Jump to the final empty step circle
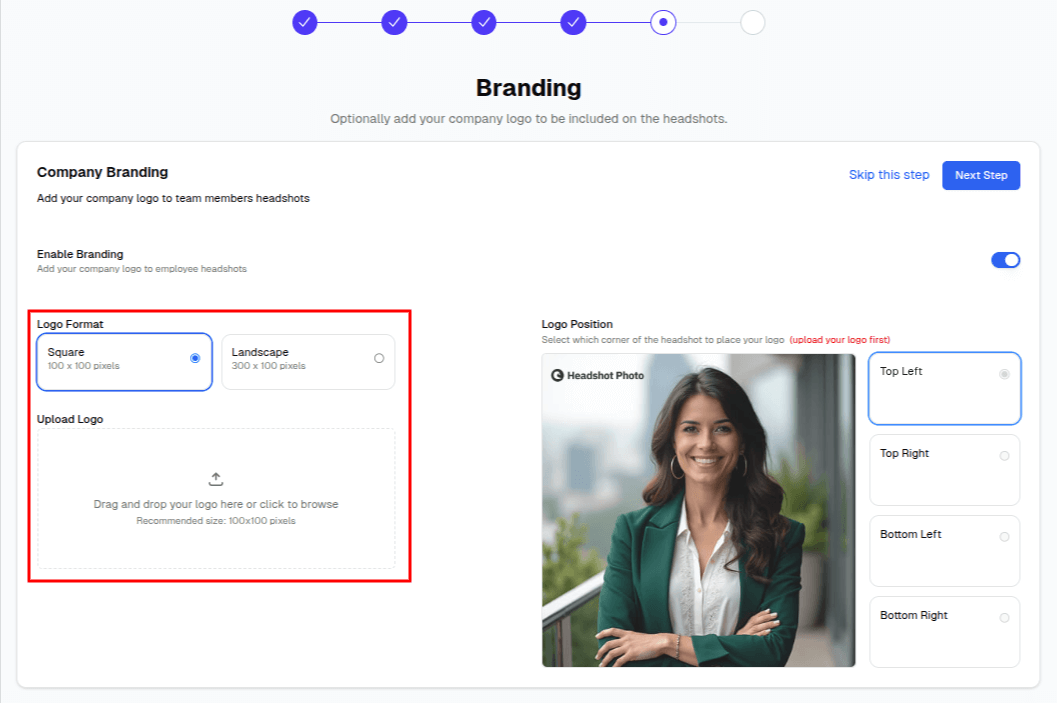This screenshot has height=703, width=1057. (752, 22)
